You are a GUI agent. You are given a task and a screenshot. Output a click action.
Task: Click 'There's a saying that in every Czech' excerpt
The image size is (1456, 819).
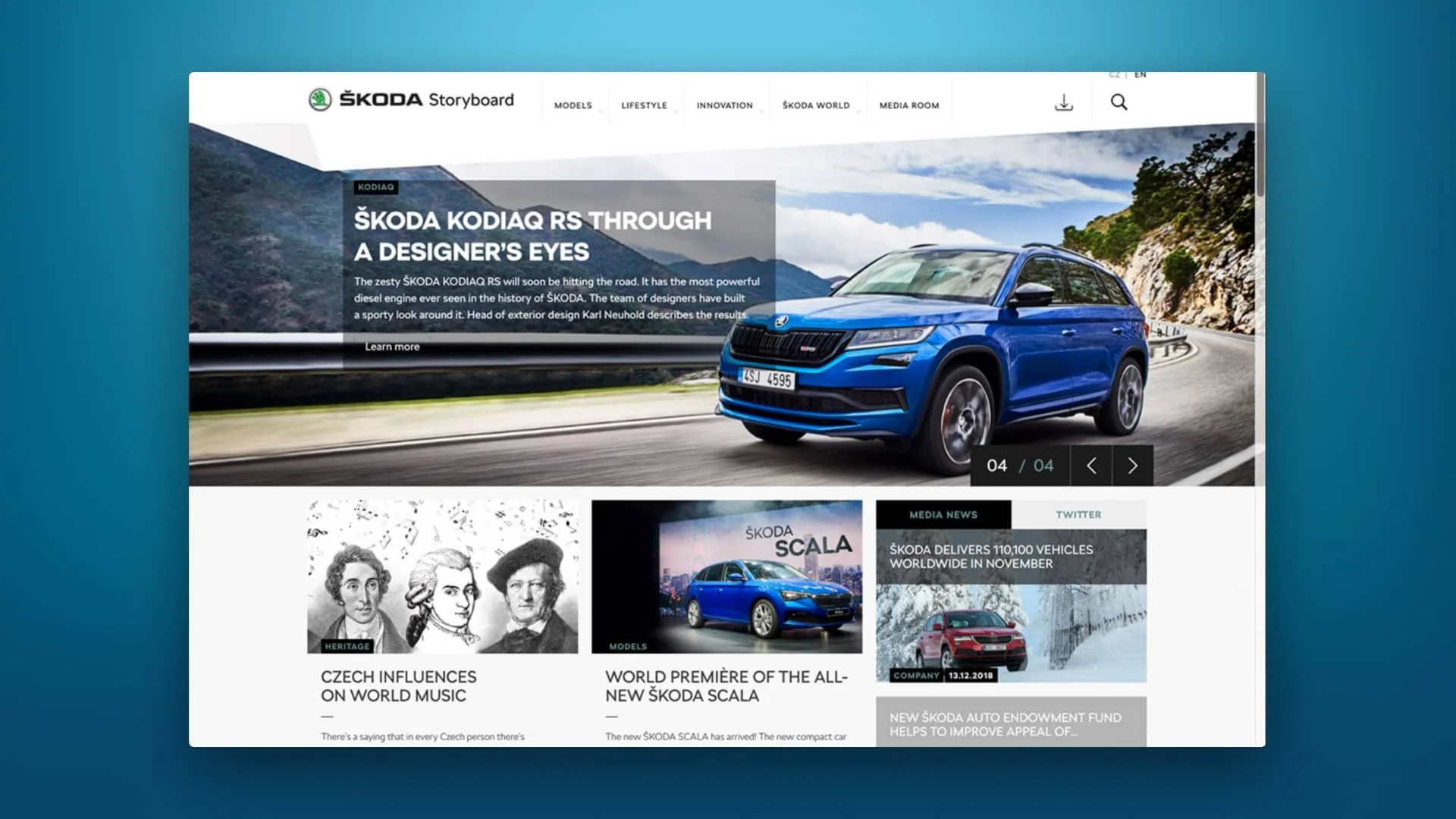[x=422, y=736]
